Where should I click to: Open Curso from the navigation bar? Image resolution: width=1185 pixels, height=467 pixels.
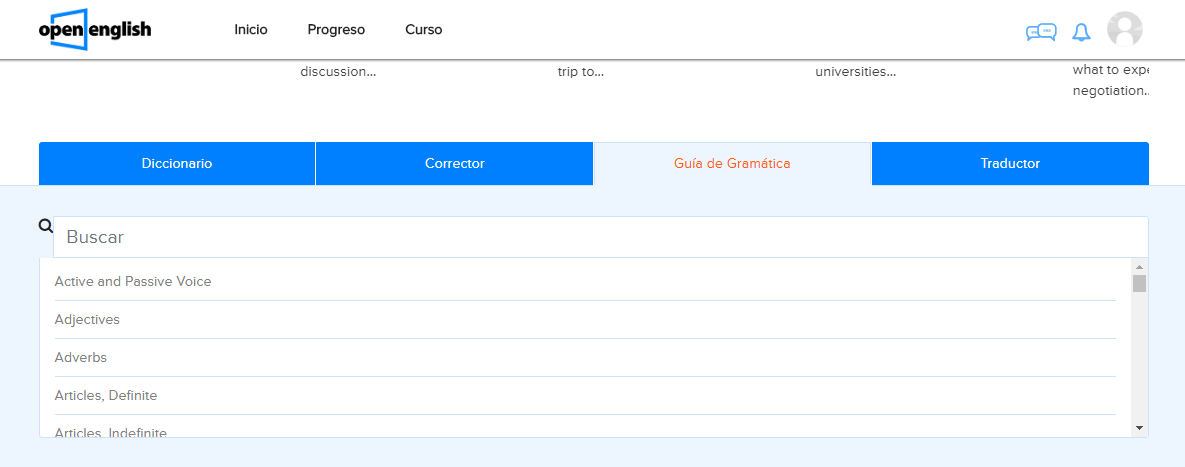coord(424,30)
